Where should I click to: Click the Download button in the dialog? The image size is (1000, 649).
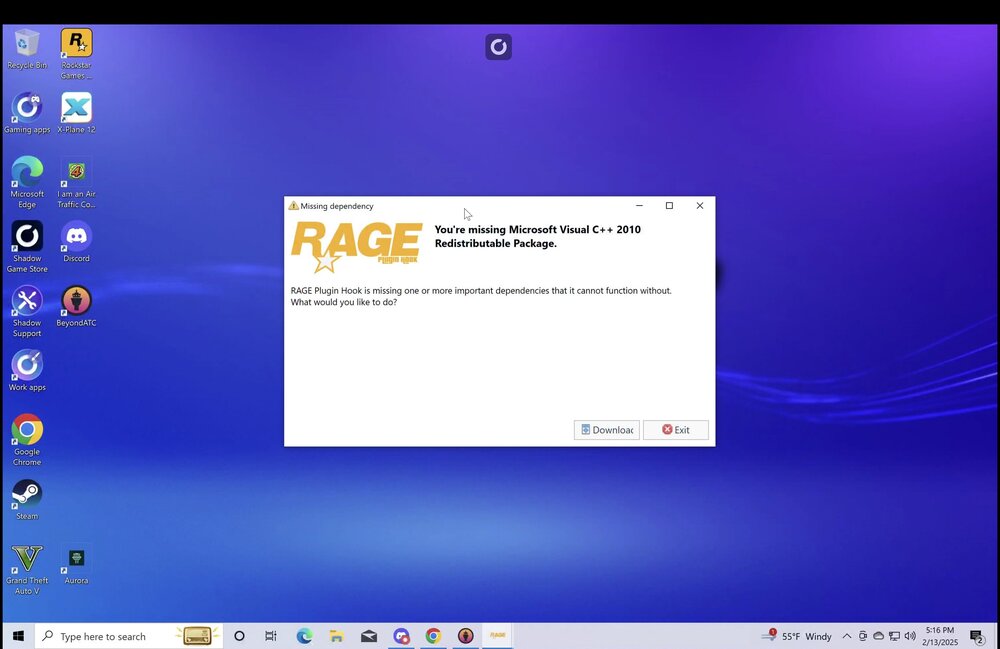coord(606,429)
